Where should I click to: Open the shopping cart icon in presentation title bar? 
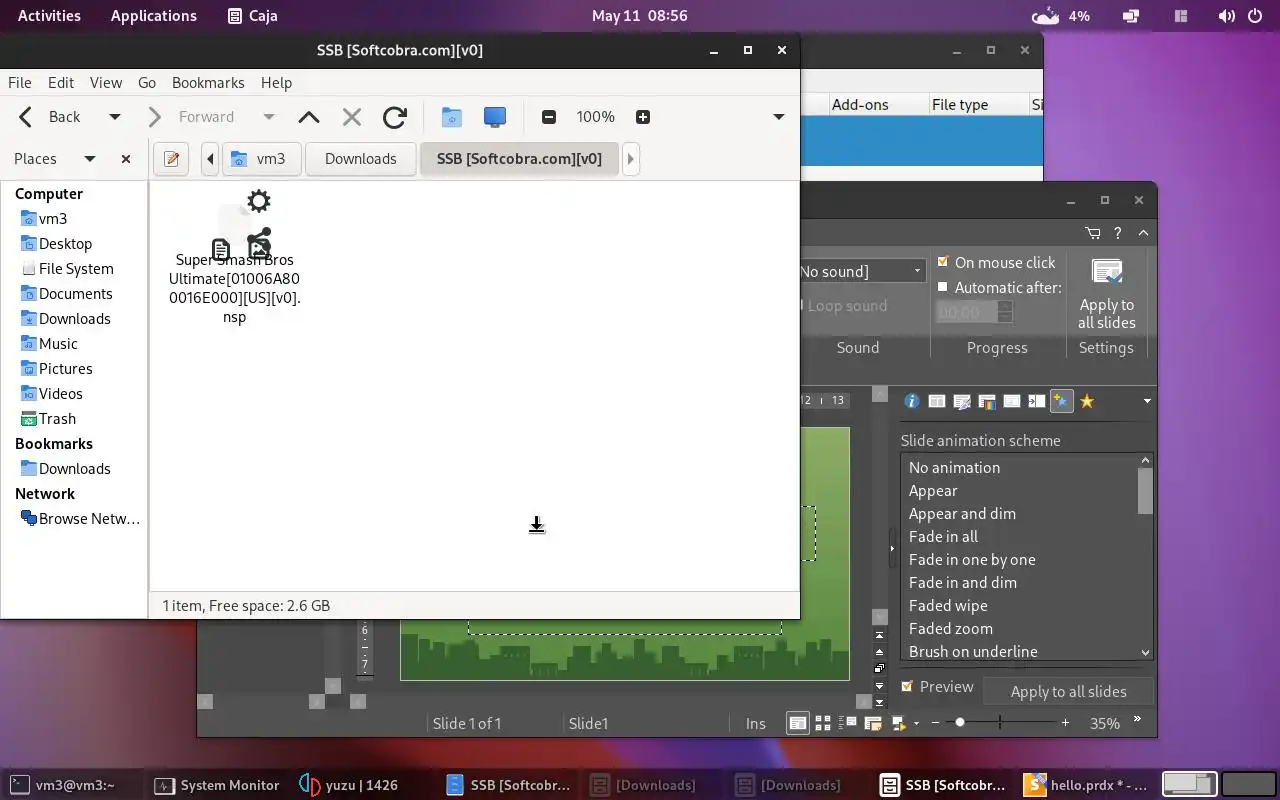pyautogui.click(x=1093, y=233)
